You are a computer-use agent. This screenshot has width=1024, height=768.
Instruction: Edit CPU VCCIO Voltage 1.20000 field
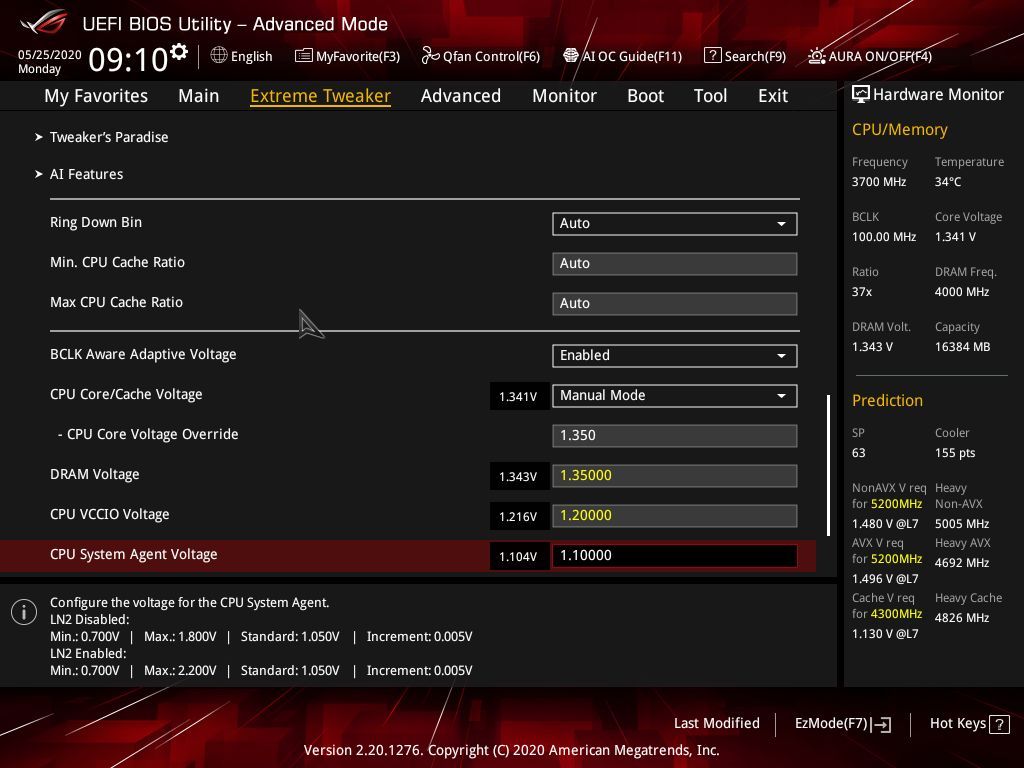[675, 515]
